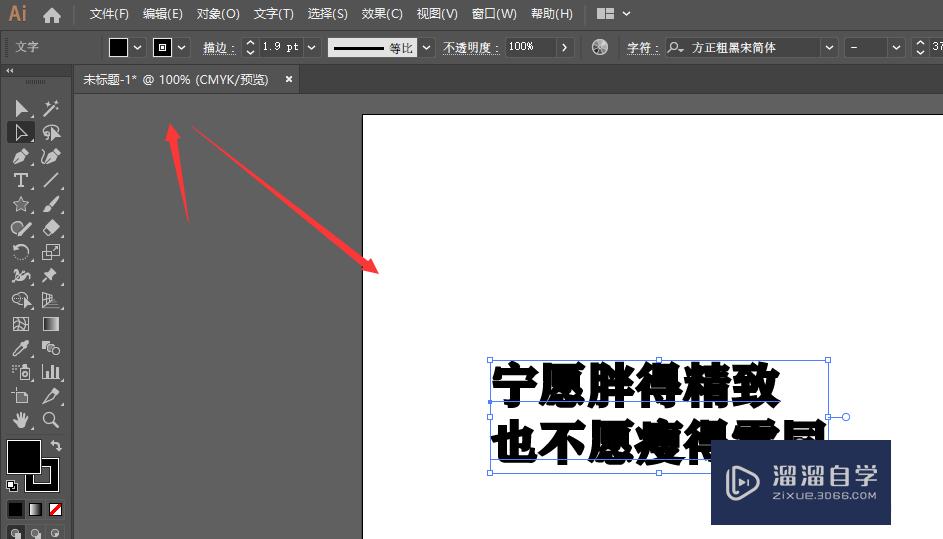The image size is (943, 539).
Task: Select the Scale tool
Action: (51, 252)
